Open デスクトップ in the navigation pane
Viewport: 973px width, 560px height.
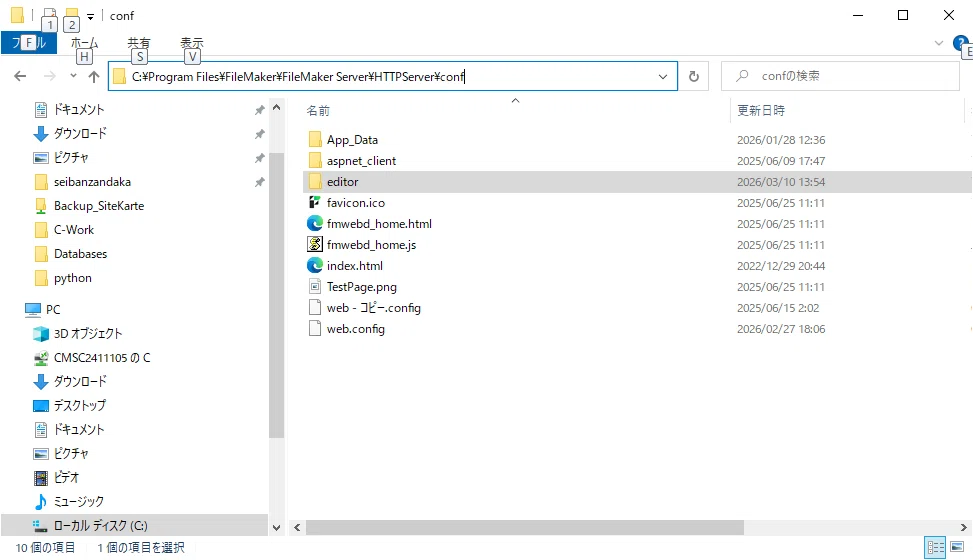tap(79, 406)
